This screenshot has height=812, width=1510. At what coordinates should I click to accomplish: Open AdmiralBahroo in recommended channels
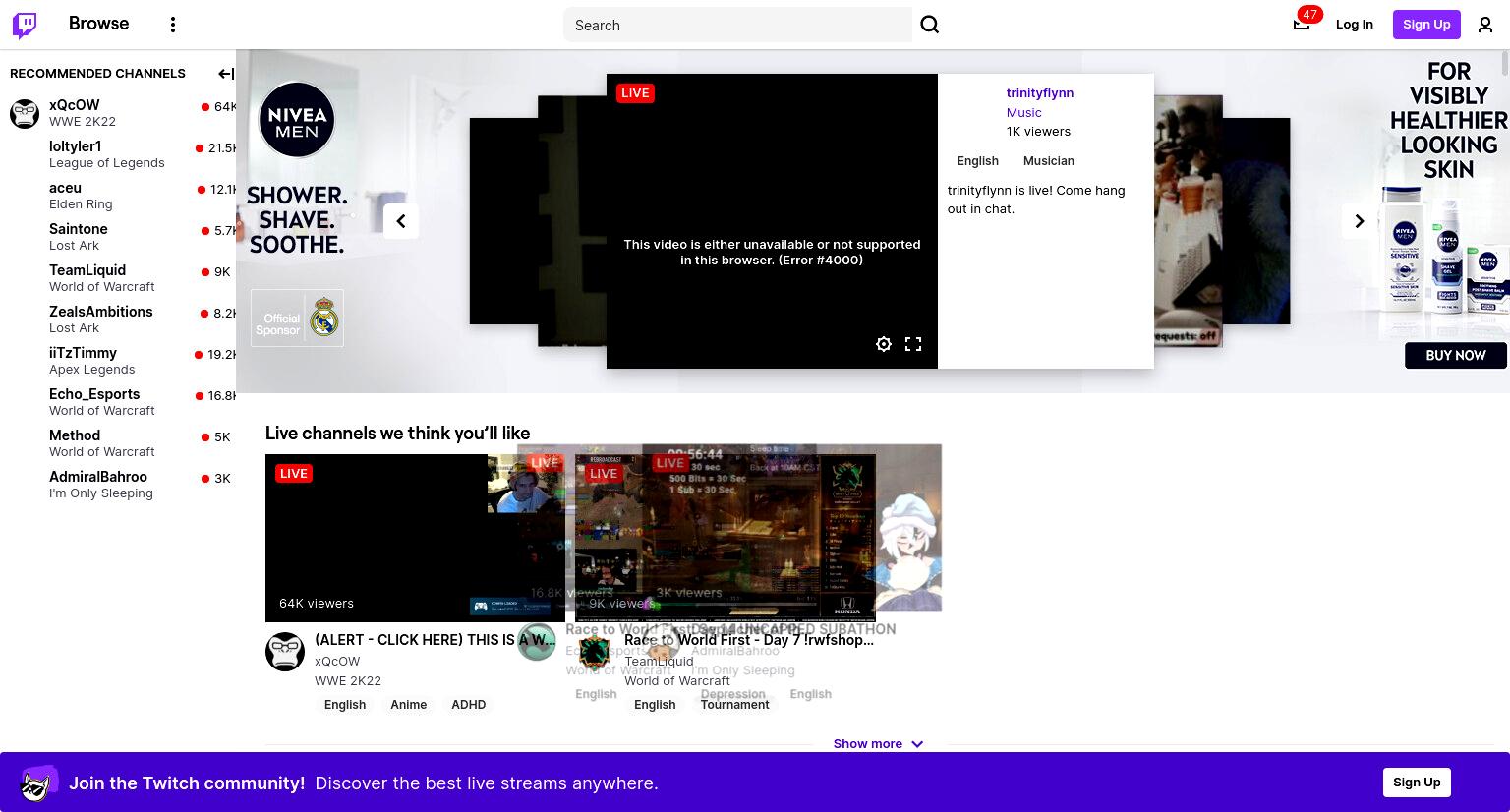(x=118, y=485)
